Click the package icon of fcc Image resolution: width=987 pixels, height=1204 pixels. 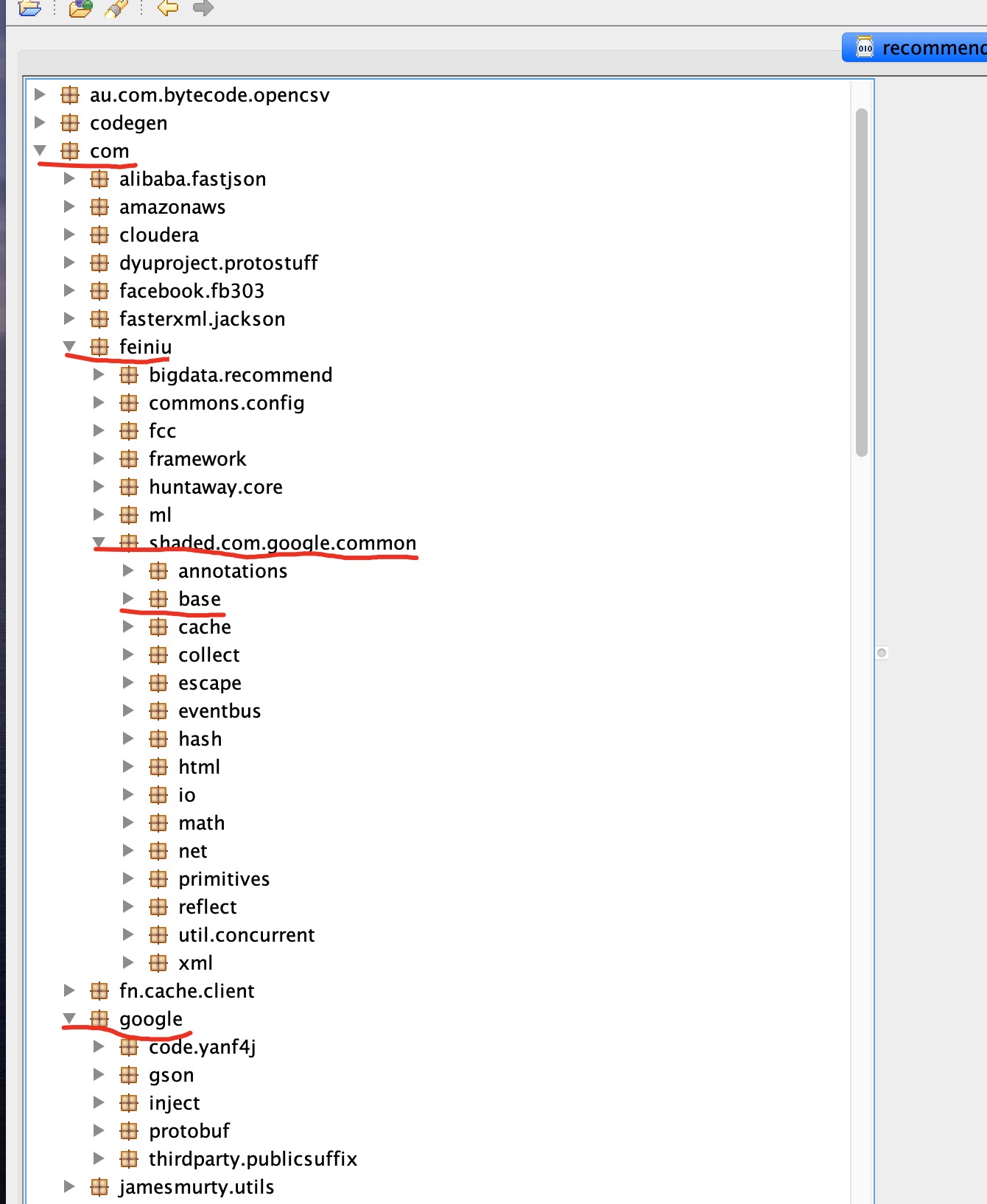coord(129,431)
